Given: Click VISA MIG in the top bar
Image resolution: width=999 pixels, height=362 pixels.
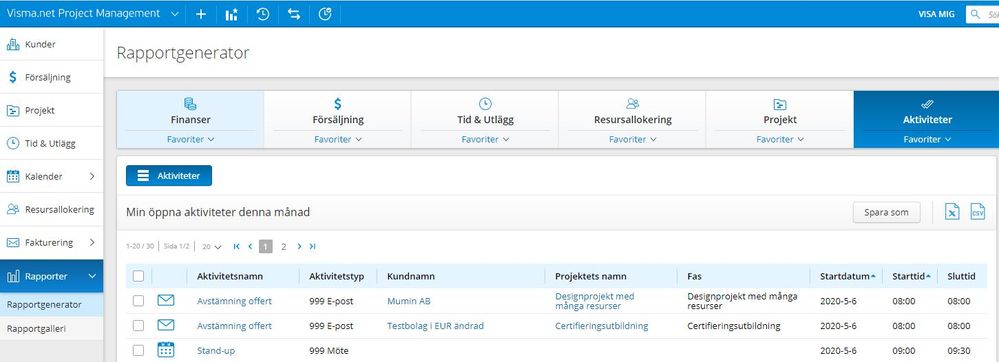Looking at the screenshot, I should coord(936,14).
